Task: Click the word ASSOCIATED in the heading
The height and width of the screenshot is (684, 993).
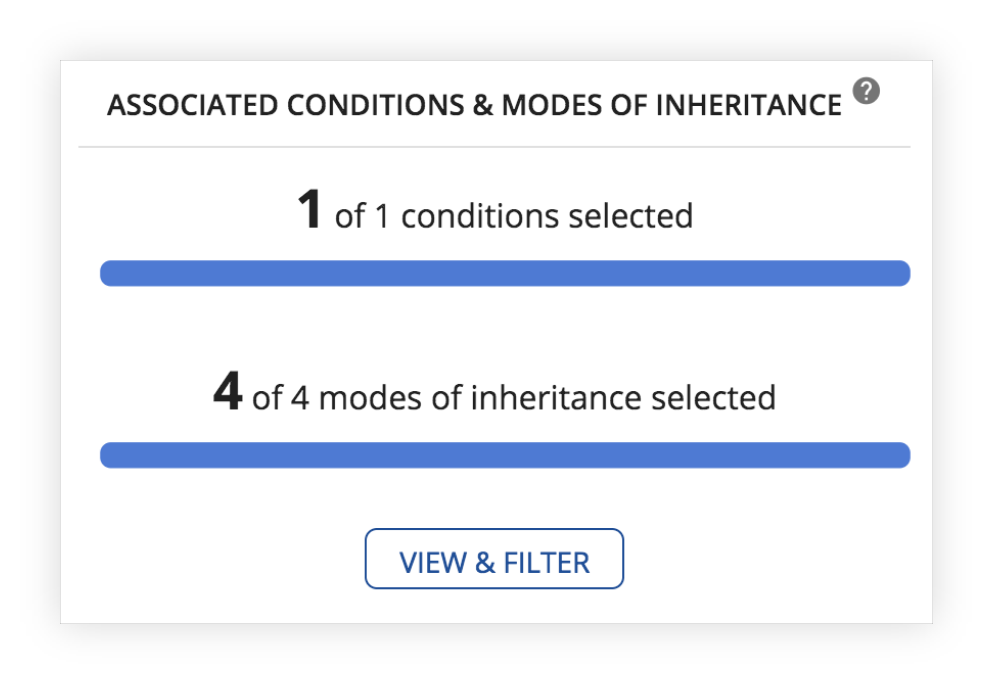Action: pyautogui.click(x=193, y=105)
